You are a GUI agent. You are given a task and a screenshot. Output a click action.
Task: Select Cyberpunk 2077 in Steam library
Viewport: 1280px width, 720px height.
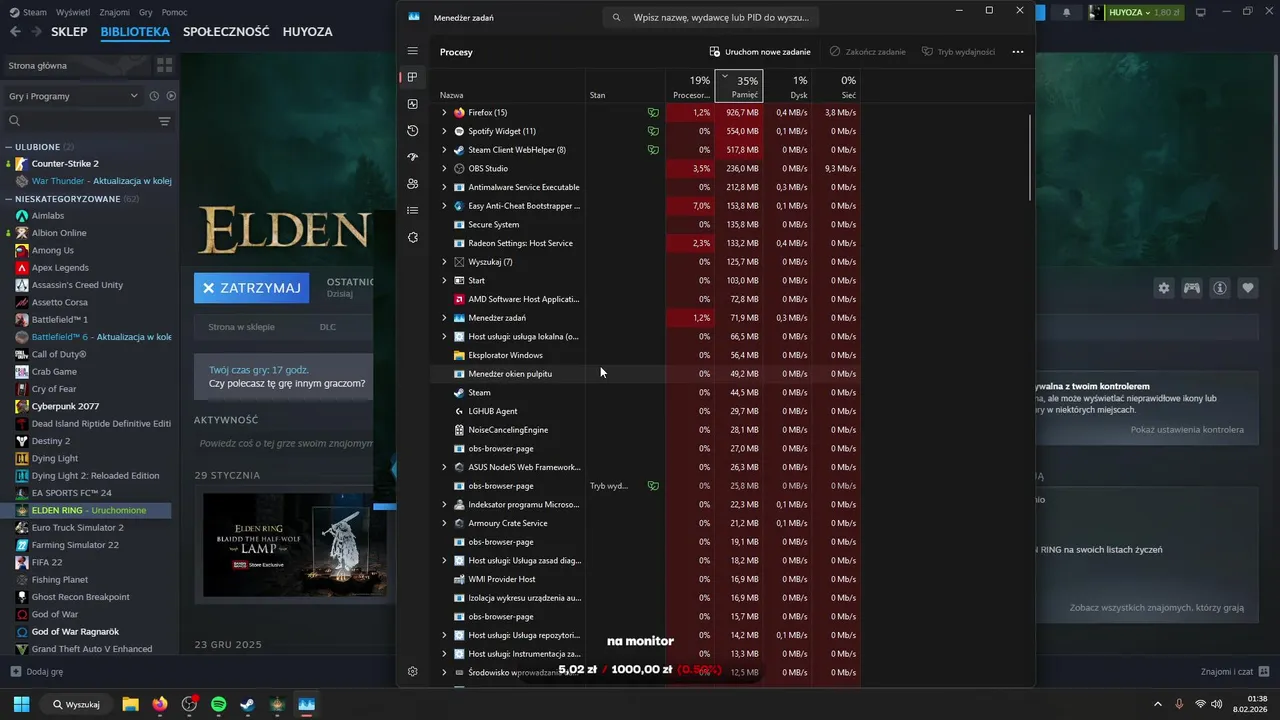pos(65,406)
